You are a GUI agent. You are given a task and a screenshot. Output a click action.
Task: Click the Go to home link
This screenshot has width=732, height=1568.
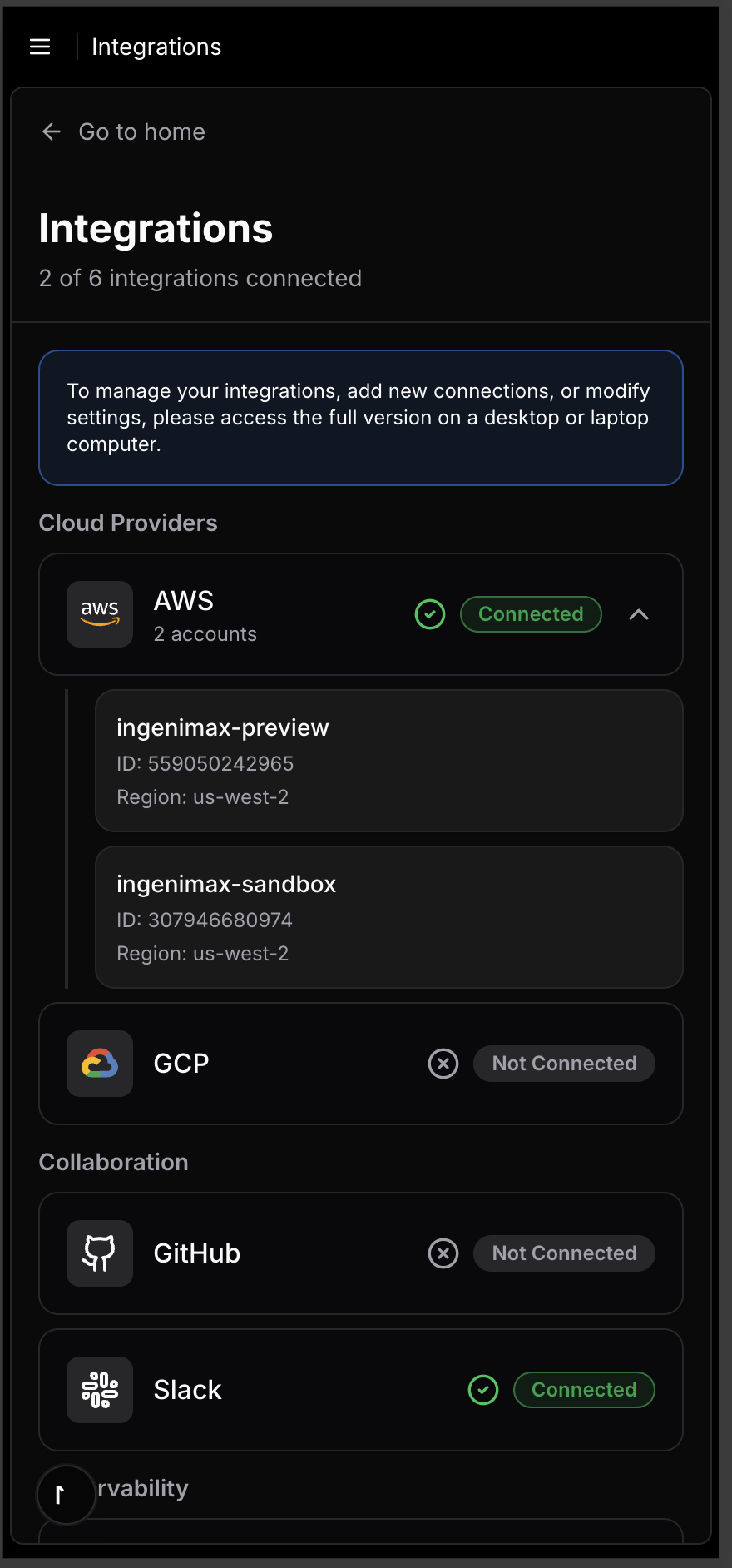pos(141,131)
